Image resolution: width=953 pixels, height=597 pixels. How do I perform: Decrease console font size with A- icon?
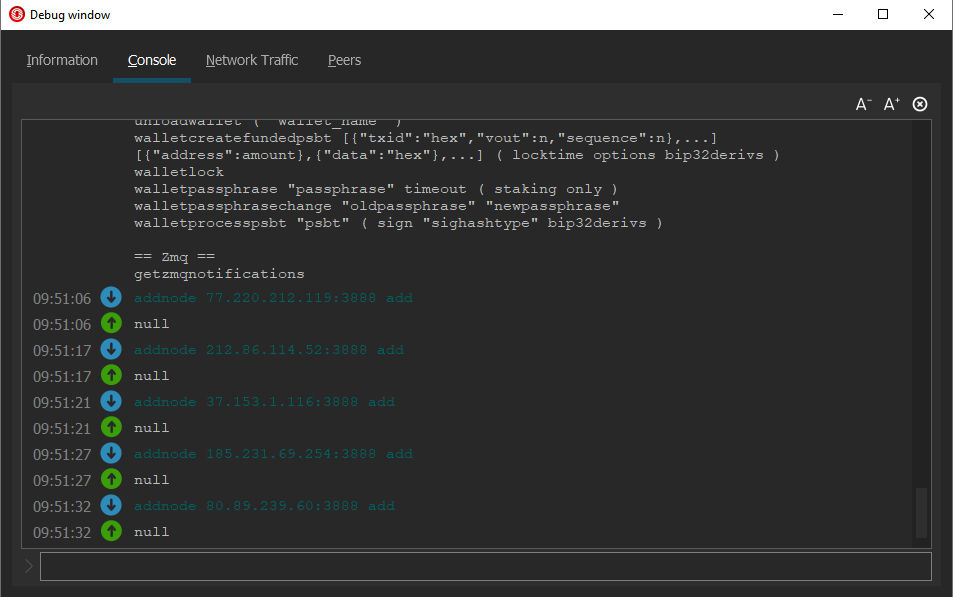pyautogui.click(x=863, y=105)
